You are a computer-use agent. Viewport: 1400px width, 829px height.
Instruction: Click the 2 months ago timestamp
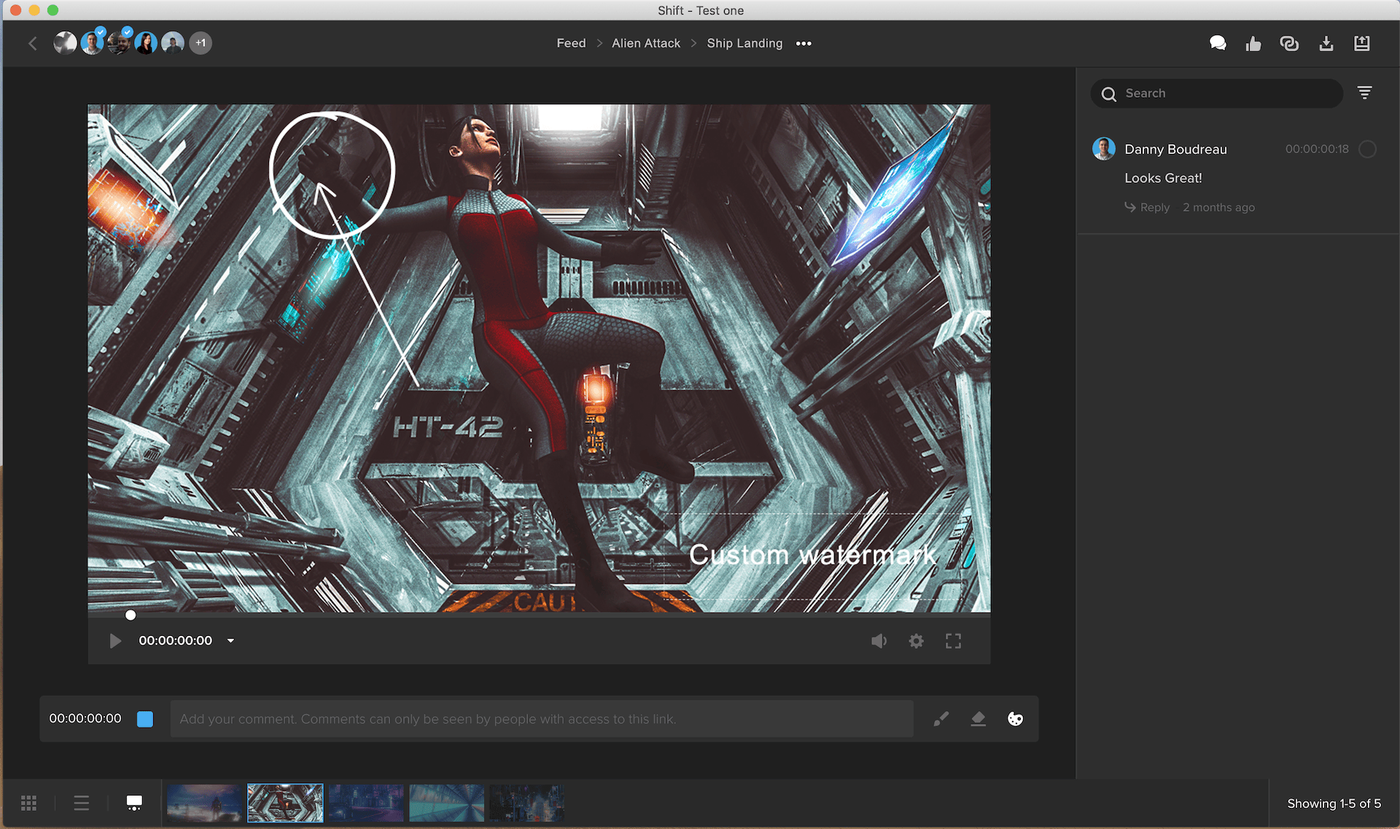tap(1219, 207)
